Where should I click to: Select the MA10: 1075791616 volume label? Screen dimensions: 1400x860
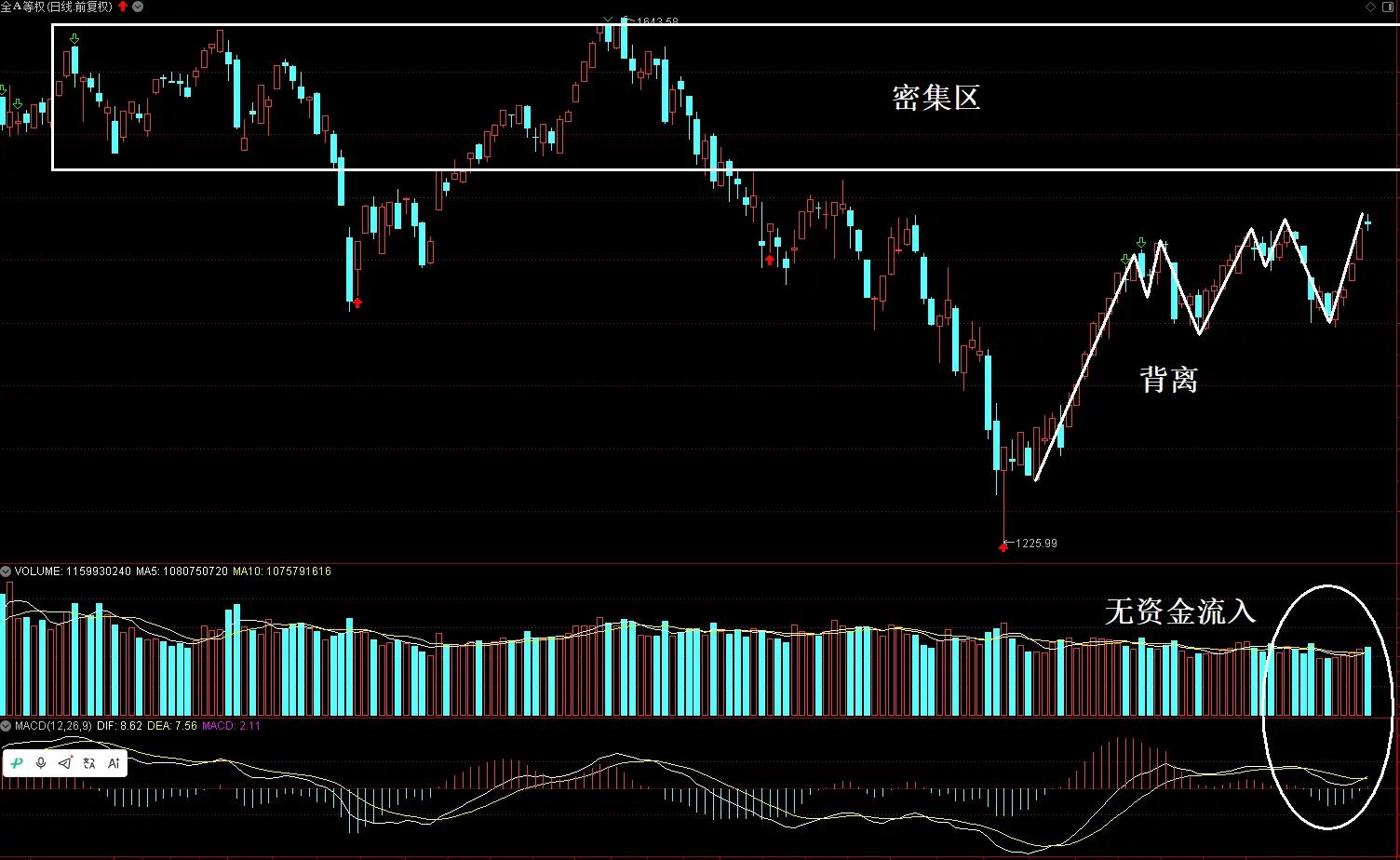[282, 571]
